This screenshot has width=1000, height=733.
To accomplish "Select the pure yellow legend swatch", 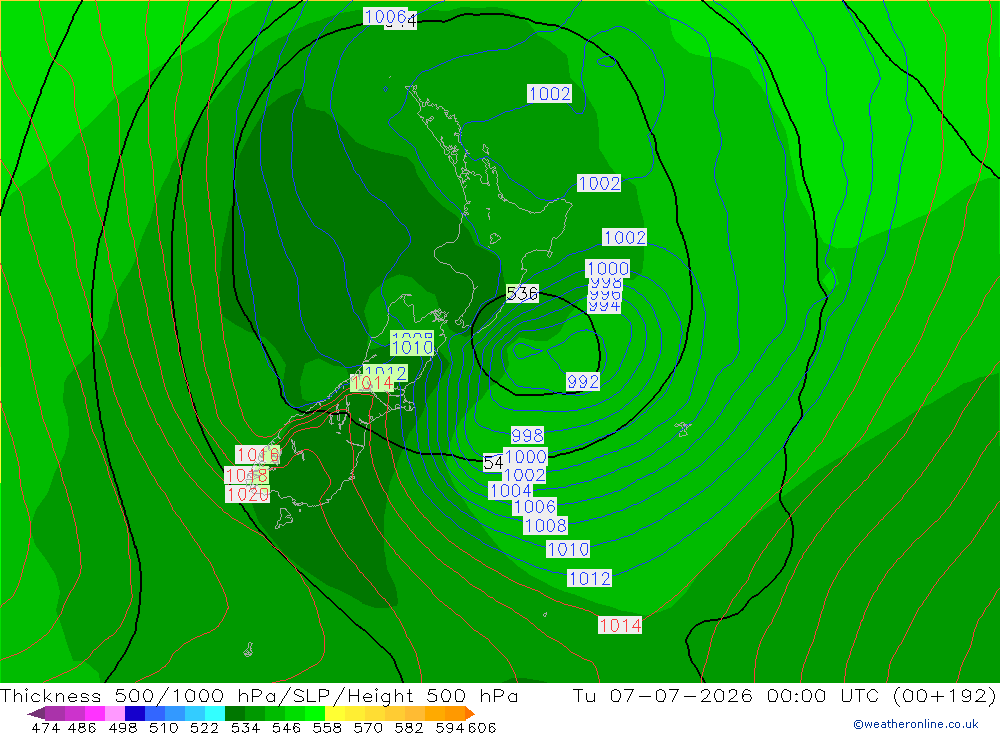I will [x=335, y=713].
